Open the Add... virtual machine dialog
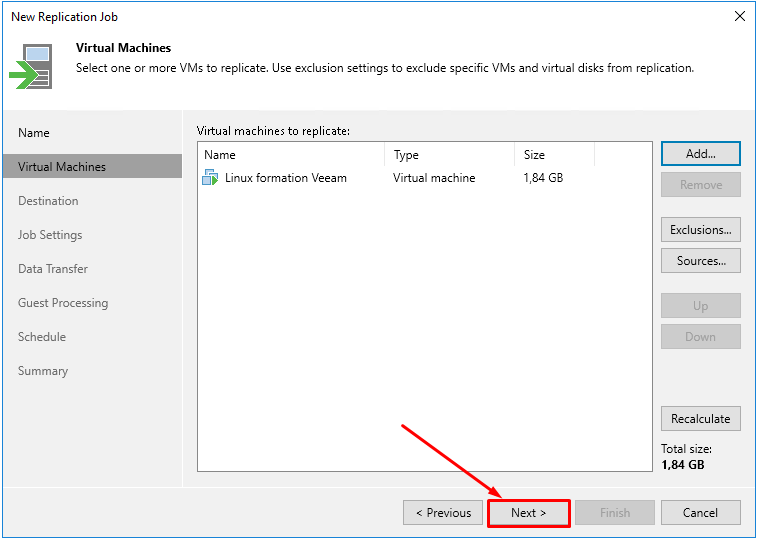Screen dimensions: 758x541 (x=700, y=154)
